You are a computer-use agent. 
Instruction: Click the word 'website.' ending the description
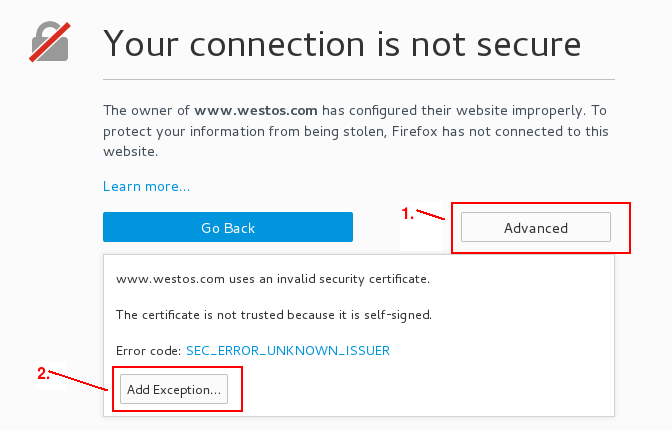click(x=130, y=152)
